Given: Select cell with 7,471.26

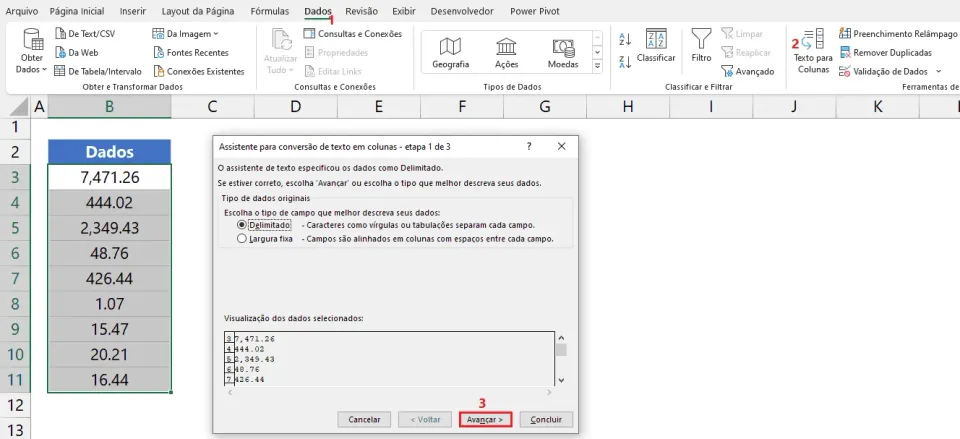Looking at the screenshot, I should tap(110, 178).
